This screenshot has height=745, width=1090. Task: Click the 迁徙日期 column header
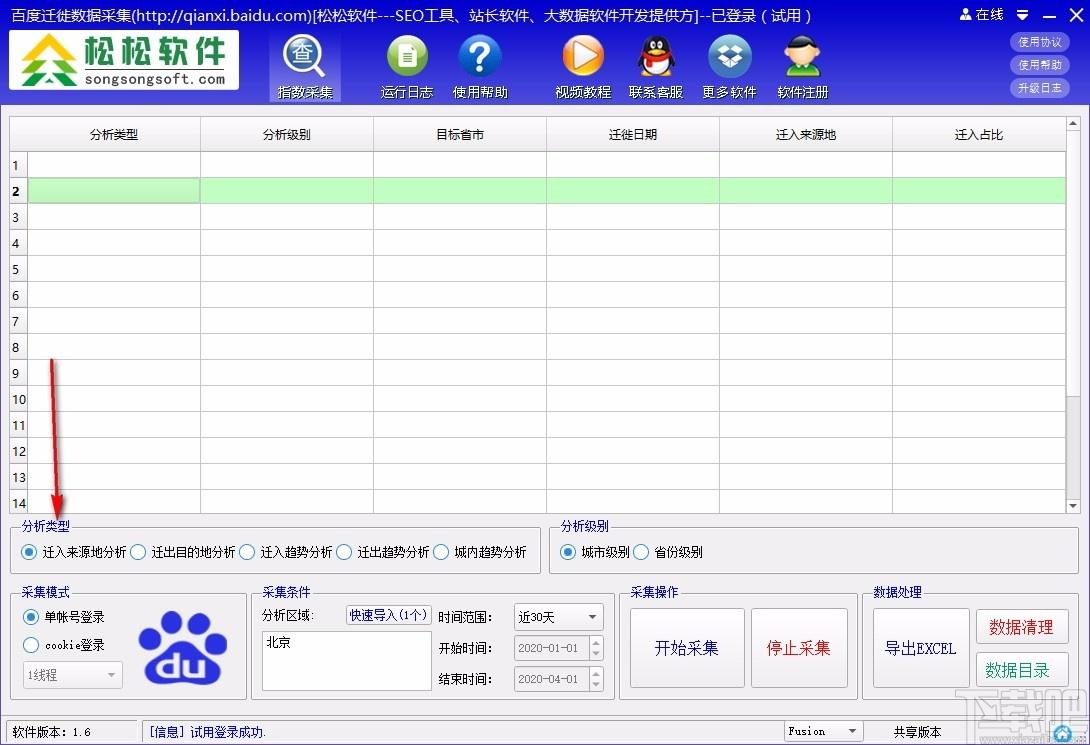click(633, 134)
